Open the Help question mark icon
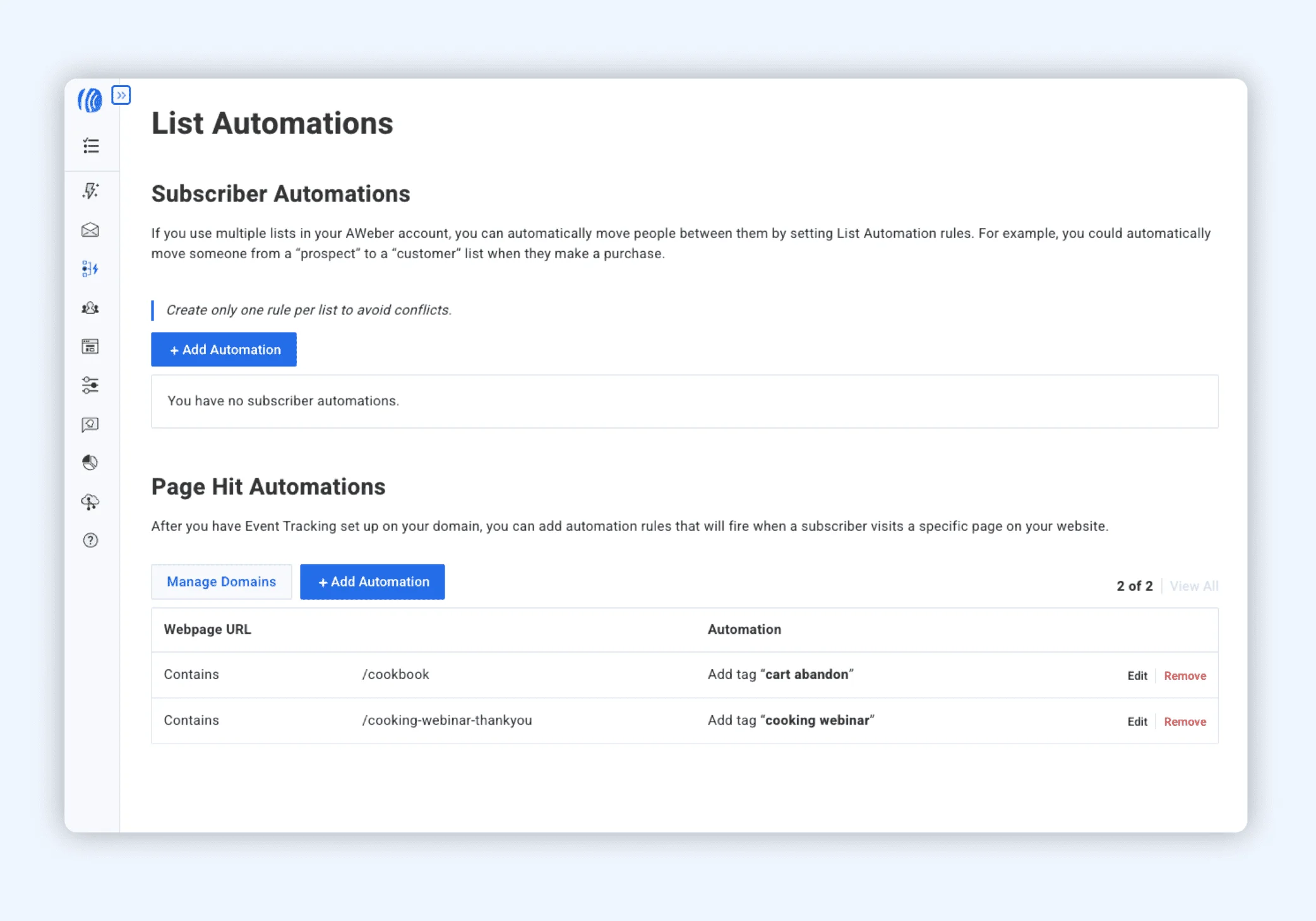1316x921 pixels. pyautogui.click(x=90, y=540)
